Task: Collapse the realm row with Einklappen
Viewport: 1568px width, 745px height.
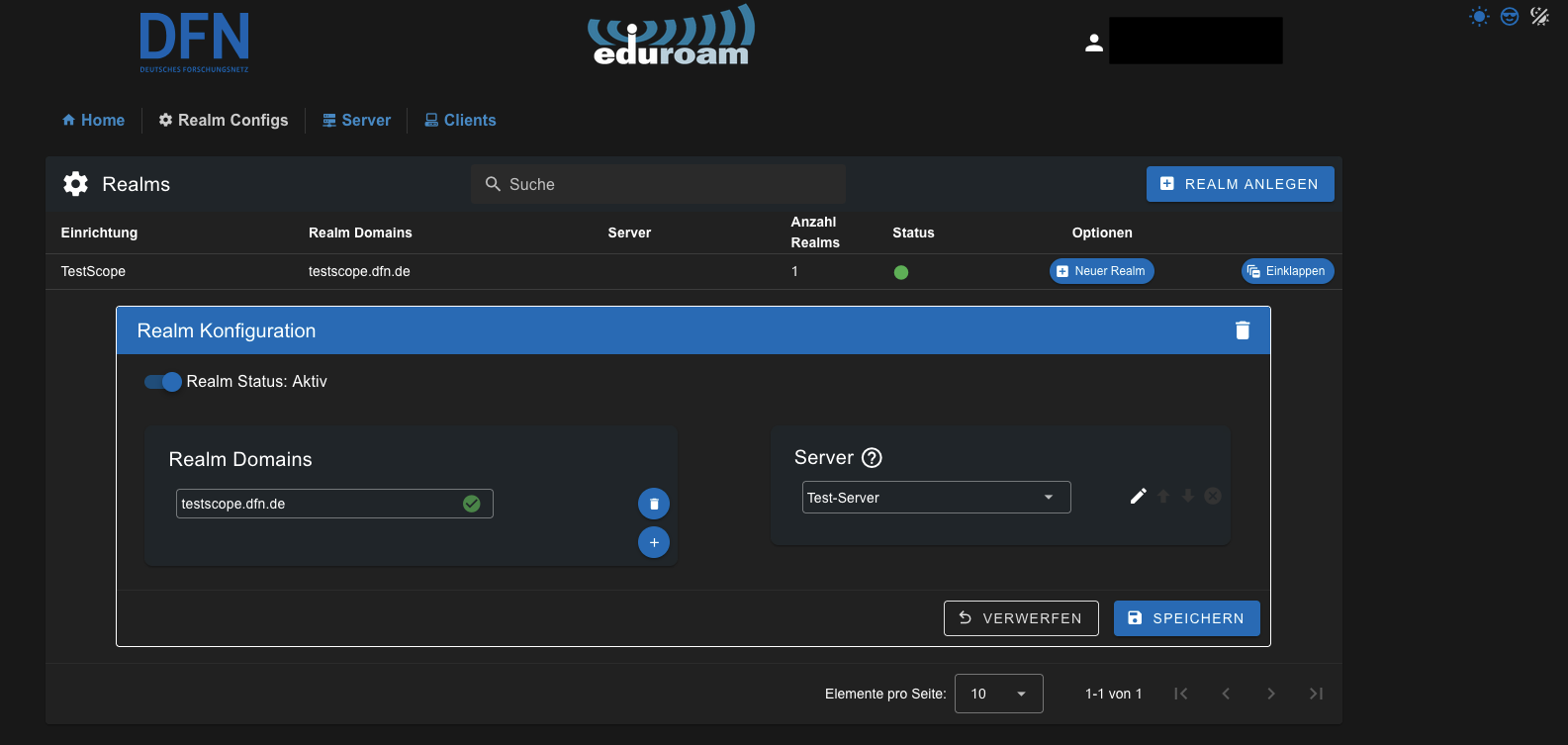Action: coord(1287,271)
